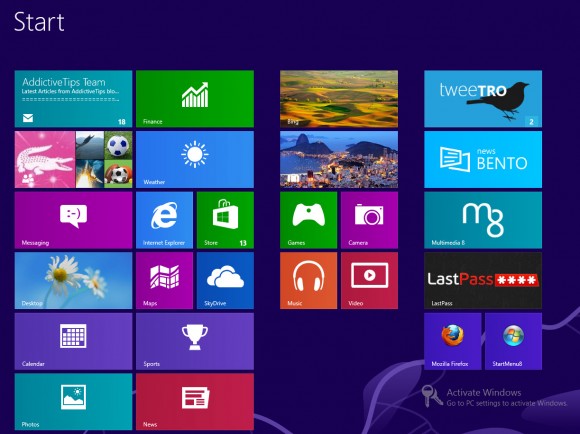
Task: Open the SkyDrive tile
Action: pyautogui.click(x=225, y=280)
